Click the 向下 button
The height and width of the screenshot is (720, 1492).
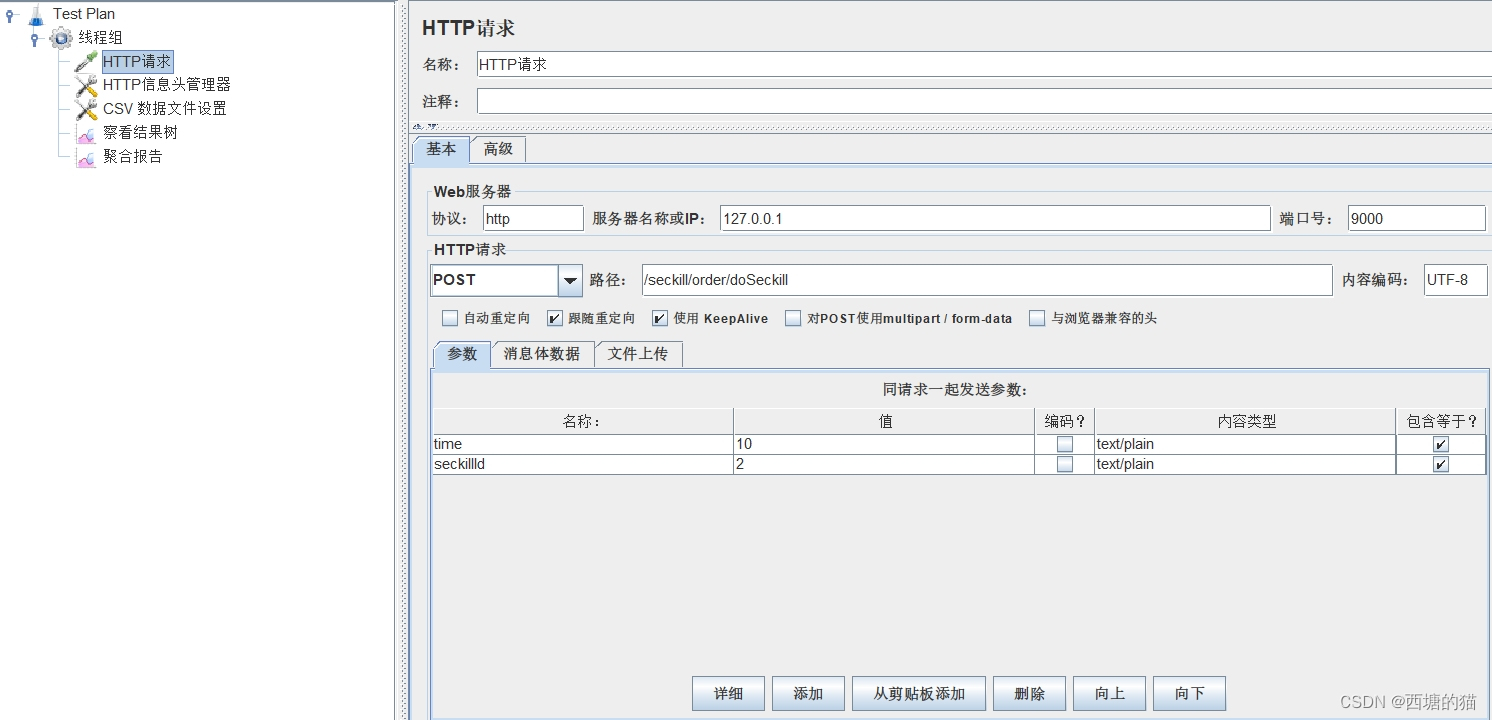pyautogui.click(x=1189, y=694)
